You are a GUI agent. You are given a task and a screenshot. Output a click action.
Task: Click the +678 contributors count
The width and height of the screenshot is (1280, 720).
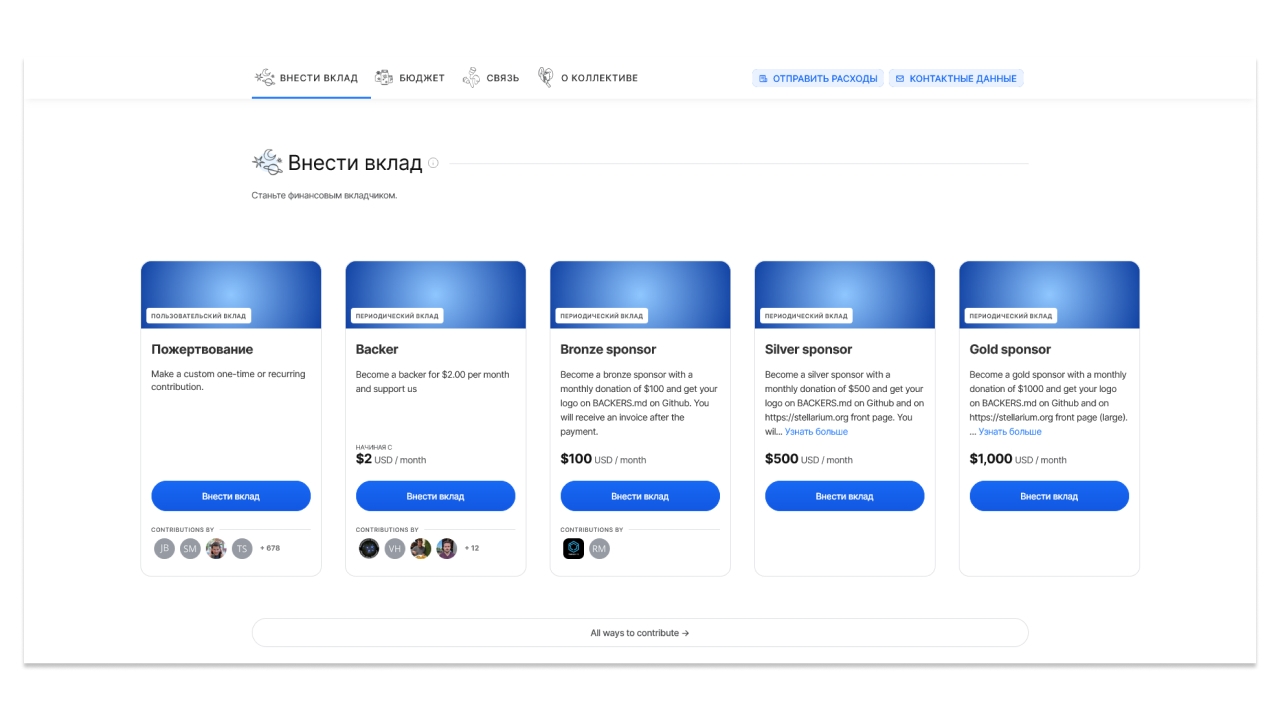(270, 548)
